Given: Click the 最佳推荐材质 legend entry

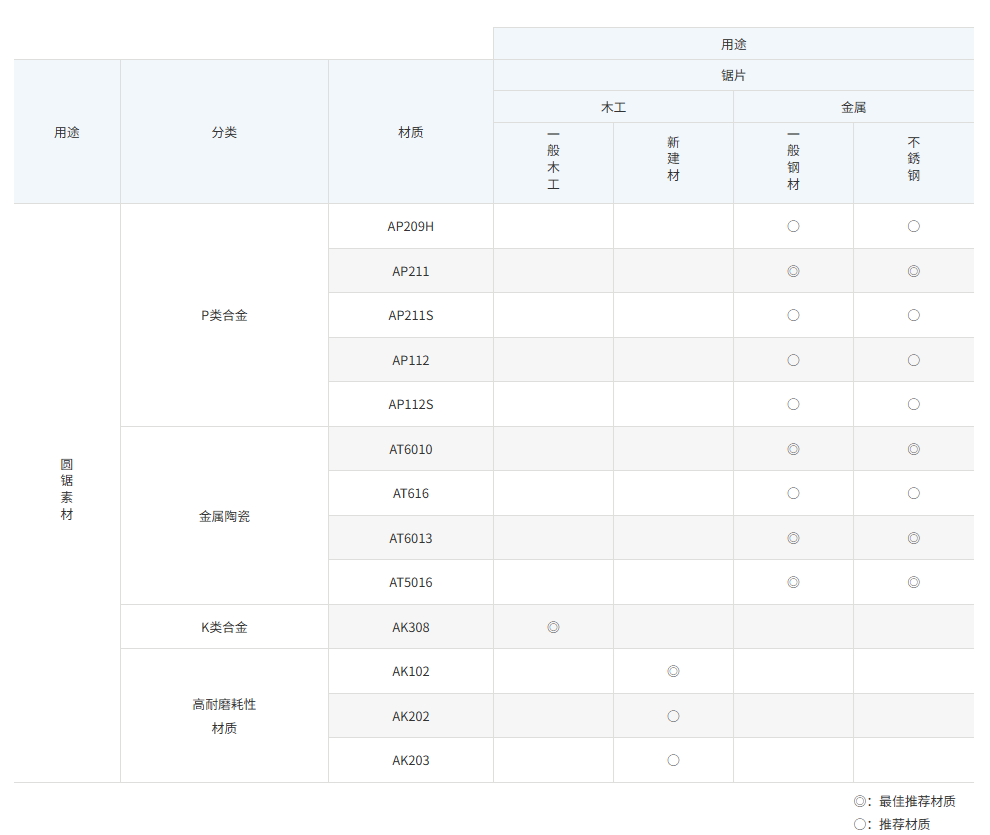Looking at the screenshot, I should point(905,801).
